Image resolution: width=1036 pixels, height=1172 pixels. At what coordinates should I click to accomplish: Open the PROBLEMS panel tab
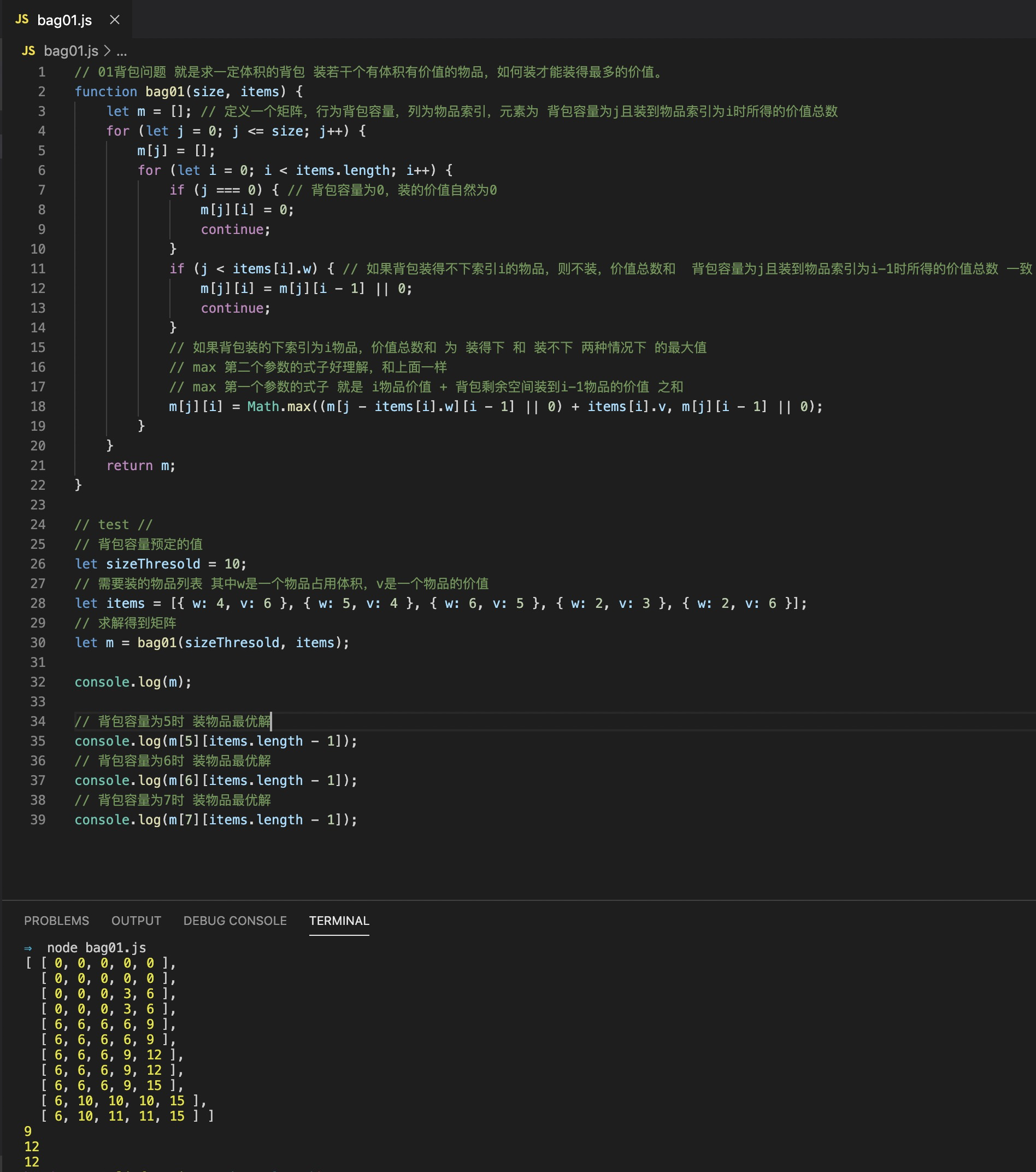coord(57,921)
